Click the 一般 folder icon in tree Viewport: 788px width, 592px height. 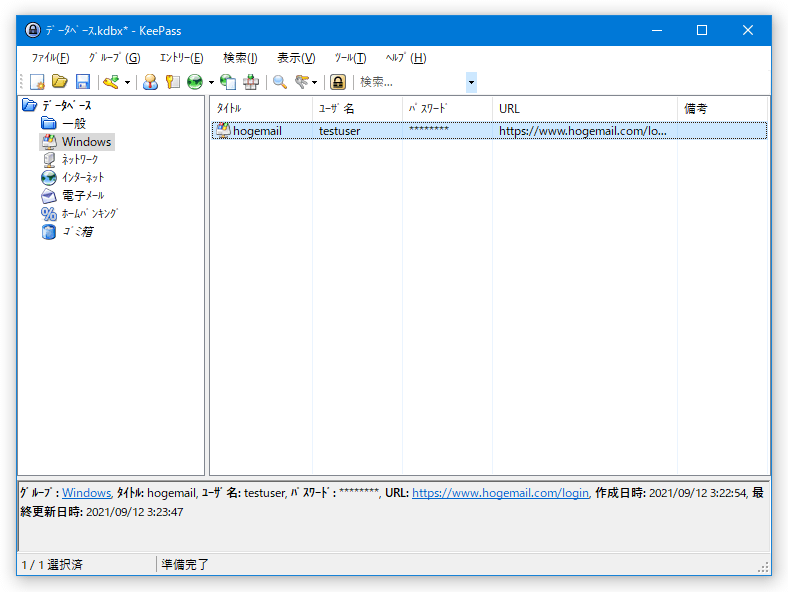pyautogui.click(x=49, y=123)
